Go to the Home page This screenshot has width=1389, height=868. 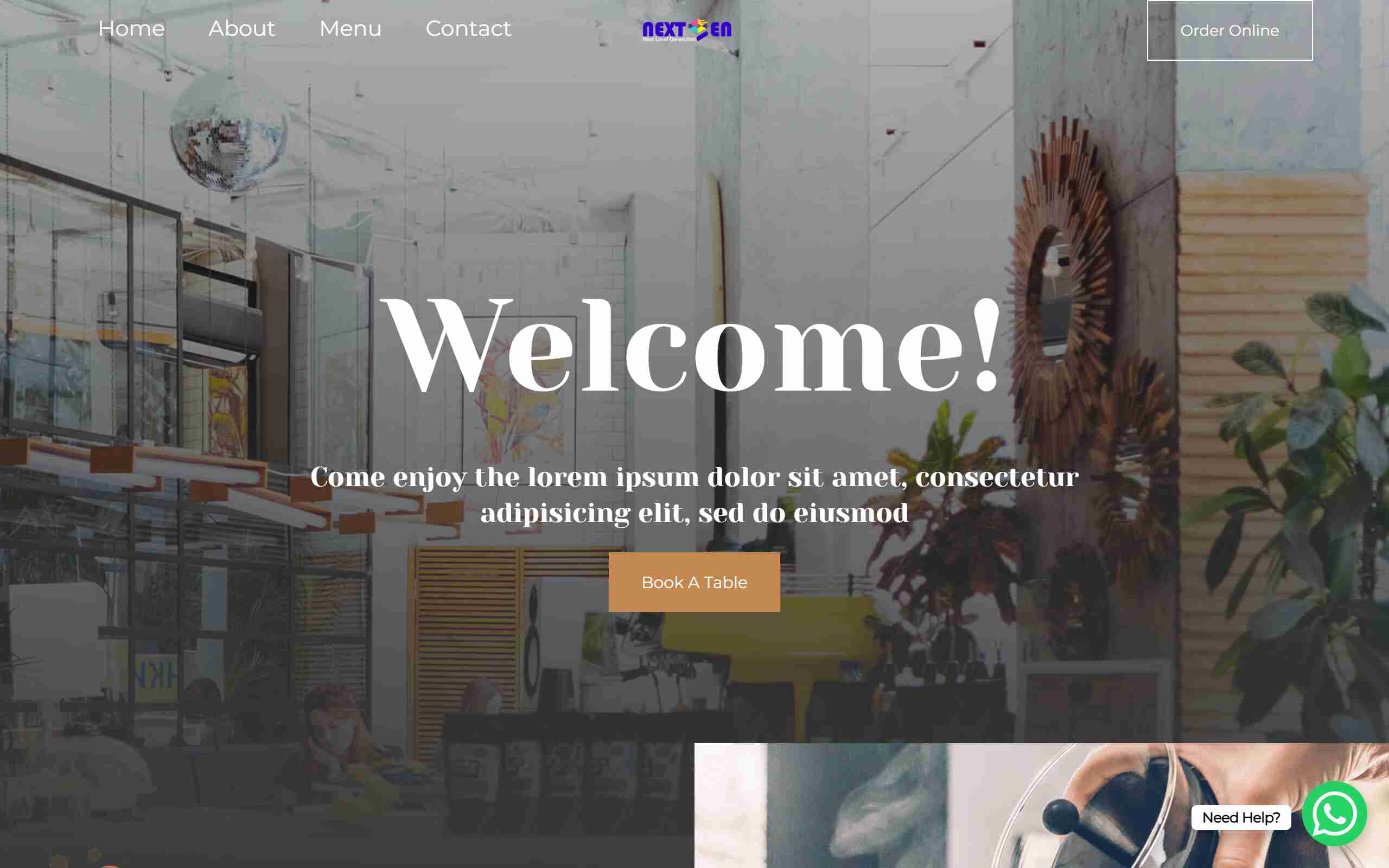[x=131, y=28]
